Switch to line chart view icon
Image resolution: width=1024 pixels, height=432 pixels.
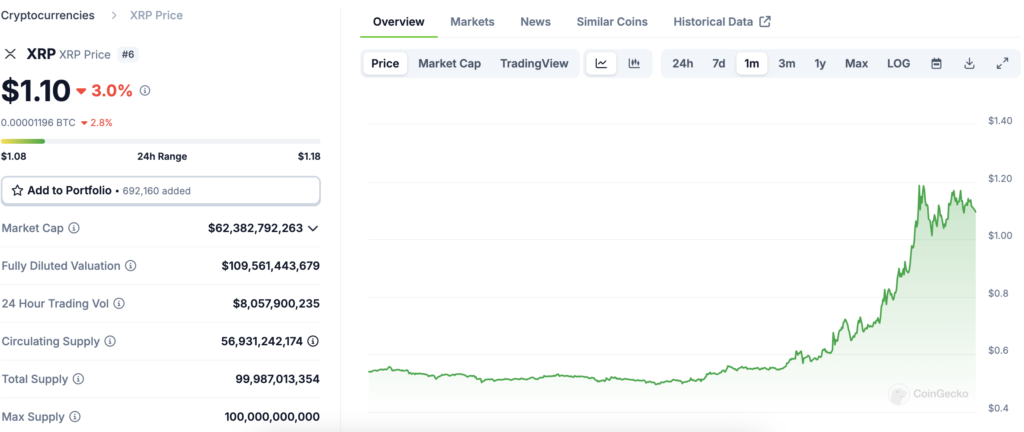pos(601,64)
